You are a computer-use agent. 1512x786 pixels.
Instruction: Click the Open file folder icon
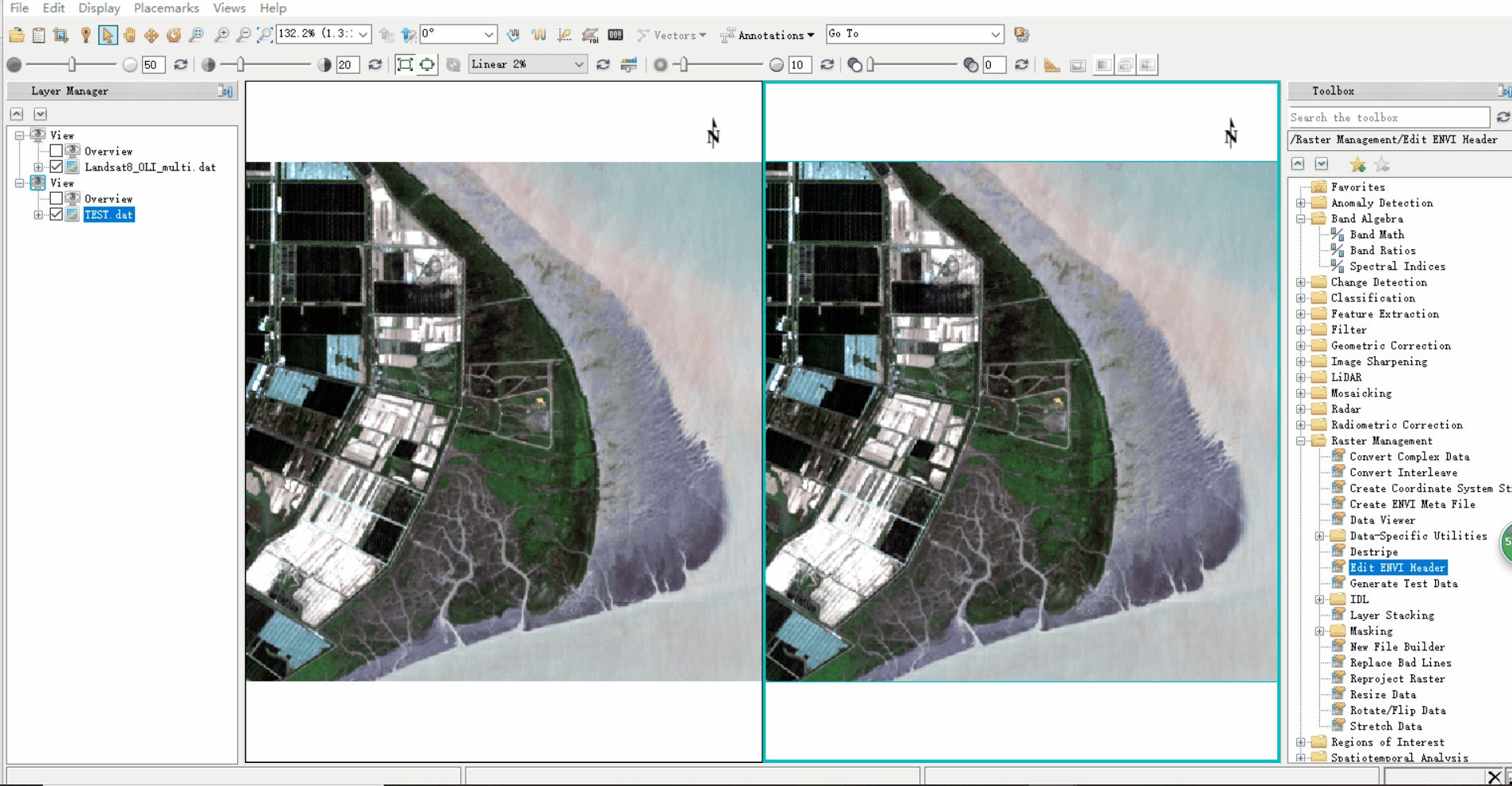point(17,35)
